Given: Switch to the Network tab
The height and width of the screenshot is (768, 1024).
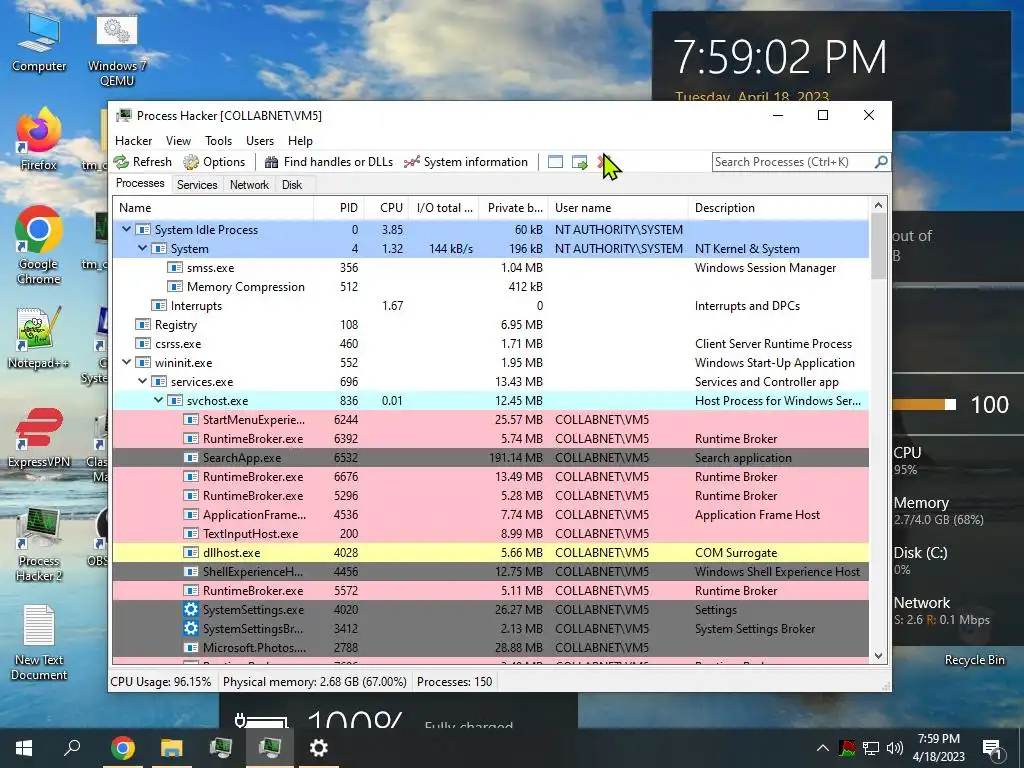Looking at the screenshot, I should click(249, 185).
